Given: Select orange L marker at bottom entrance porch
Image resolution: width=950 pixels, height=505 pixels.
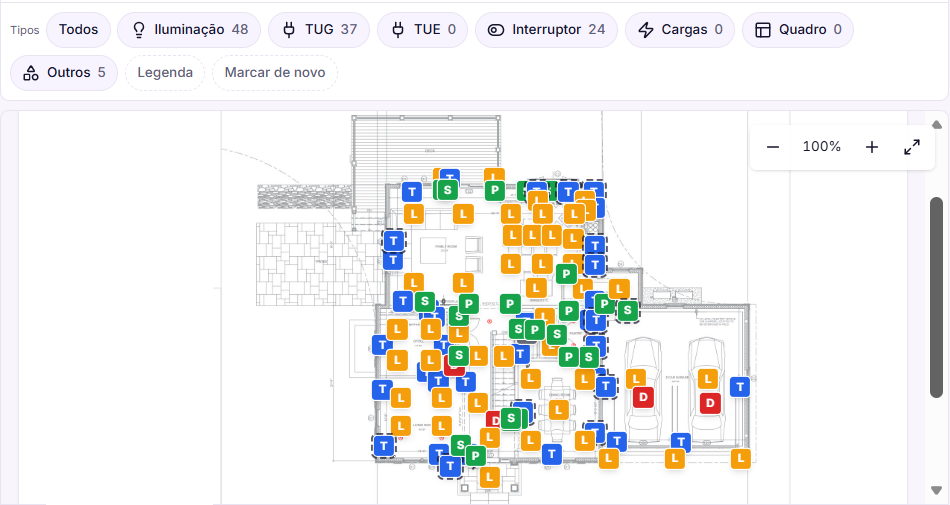Looking at the screenshot, I should (490, 478).
